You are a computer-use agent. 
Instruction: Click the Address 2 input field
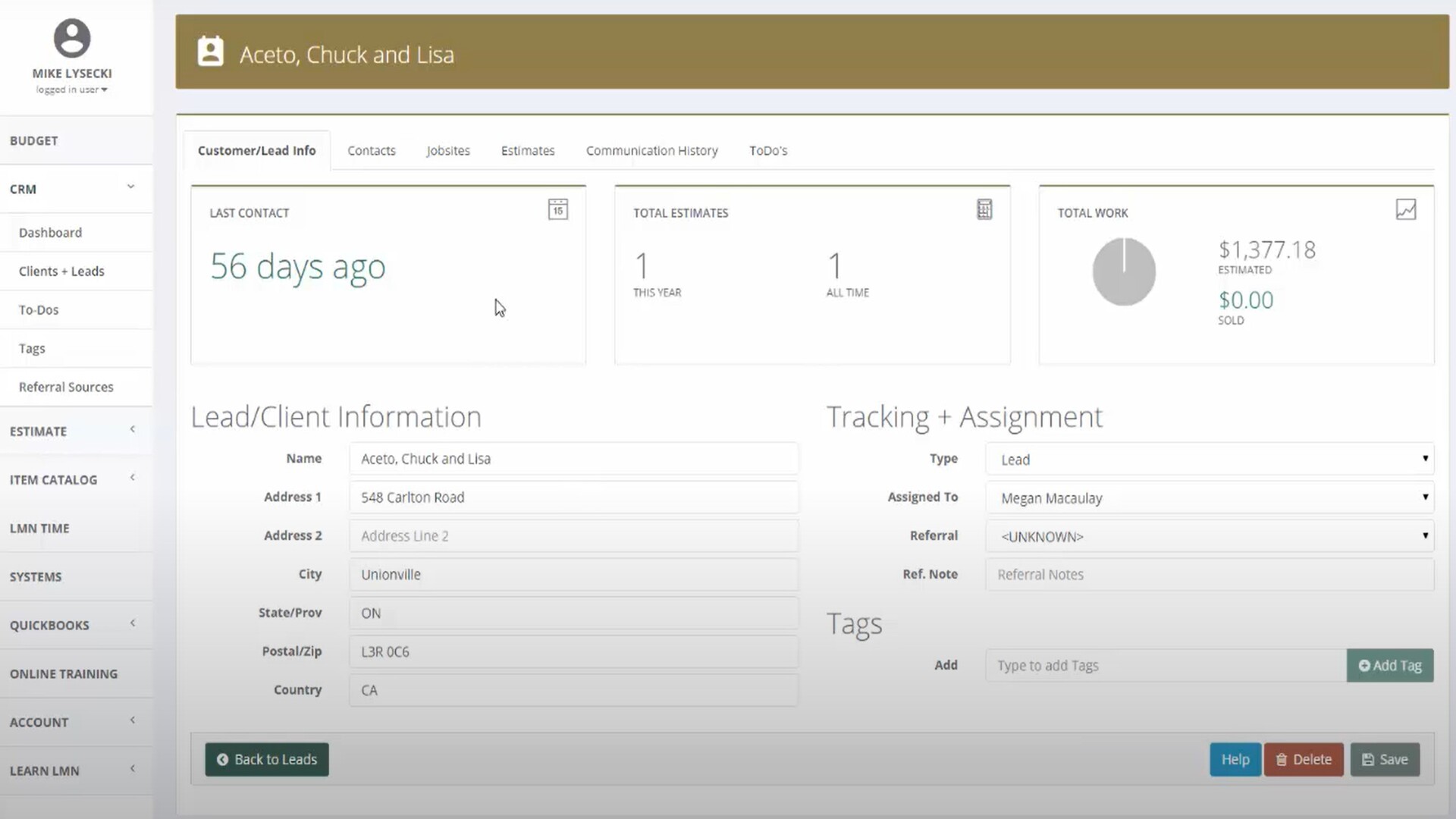(x=573, y=536)
